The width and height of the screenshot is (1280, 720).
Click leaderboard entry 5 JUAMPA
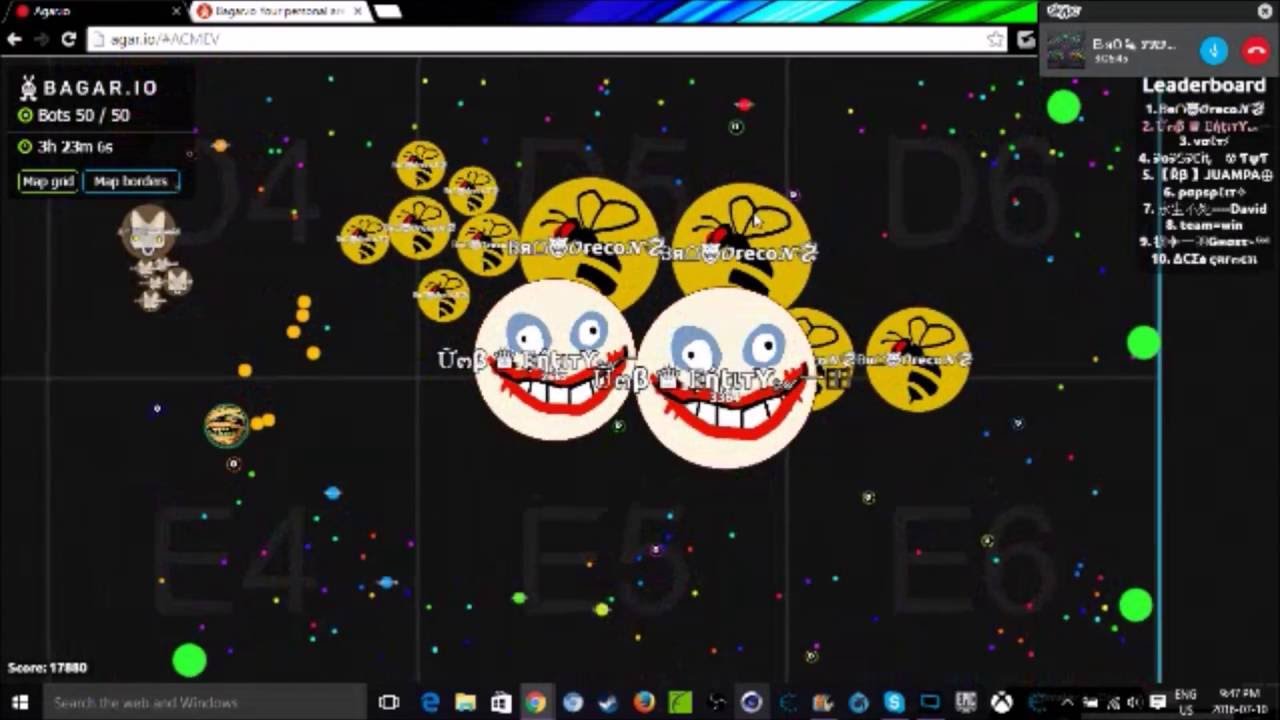tap(1208, 175)
